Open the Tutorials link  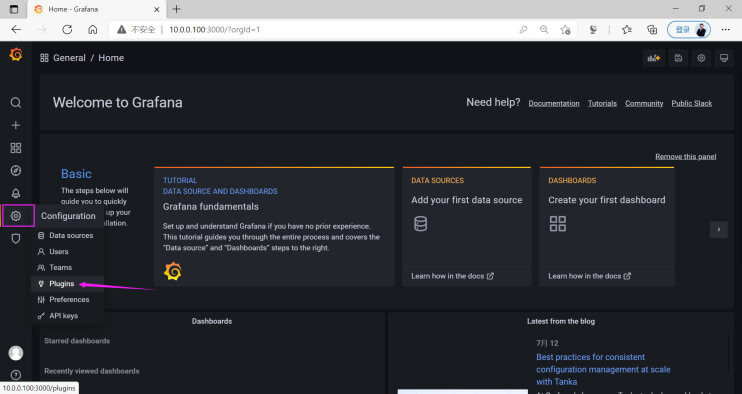pyautogui.click(x=602, y=103)
